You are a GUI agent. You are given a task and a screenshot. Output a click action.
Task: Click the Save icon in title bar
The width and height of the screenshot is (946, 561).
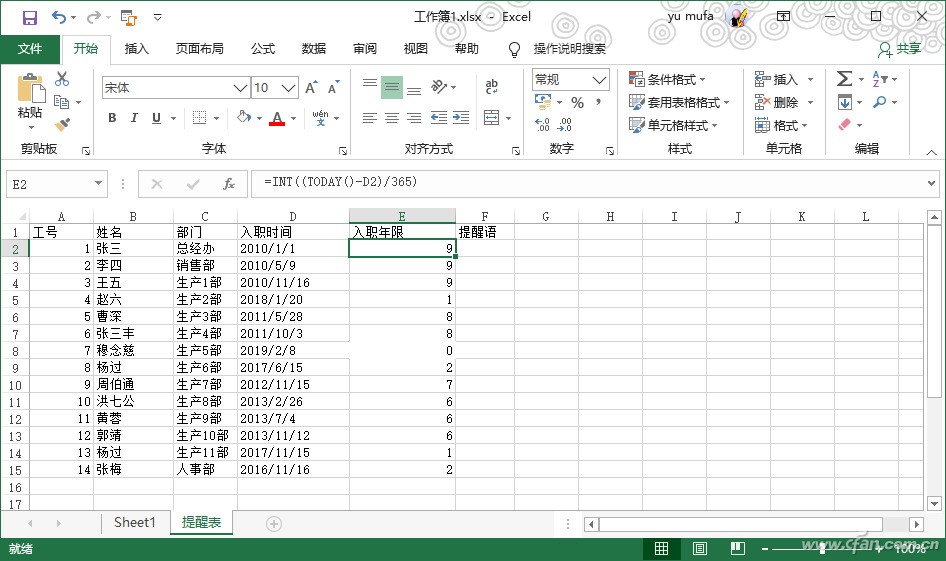click(x=29, y=17)
